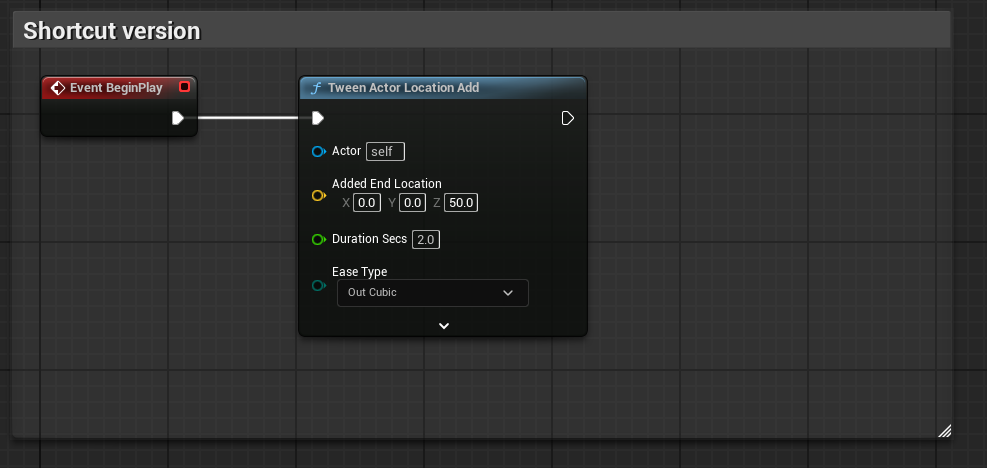
Task: Click the Shortcut version comment header
Action: (x=481, y=30)
